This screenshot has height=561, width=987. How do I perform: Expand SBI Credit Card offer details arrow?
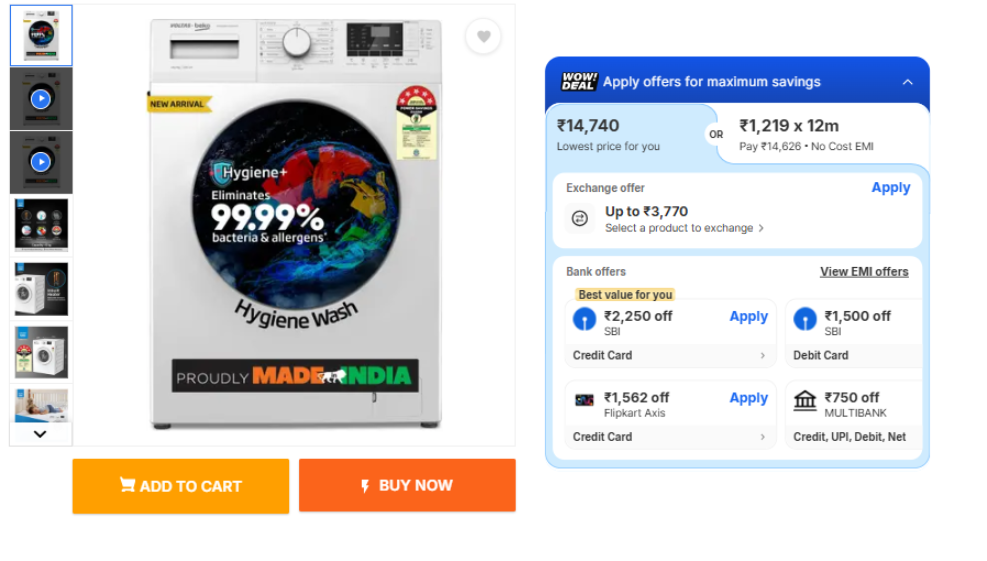[762, 355]
